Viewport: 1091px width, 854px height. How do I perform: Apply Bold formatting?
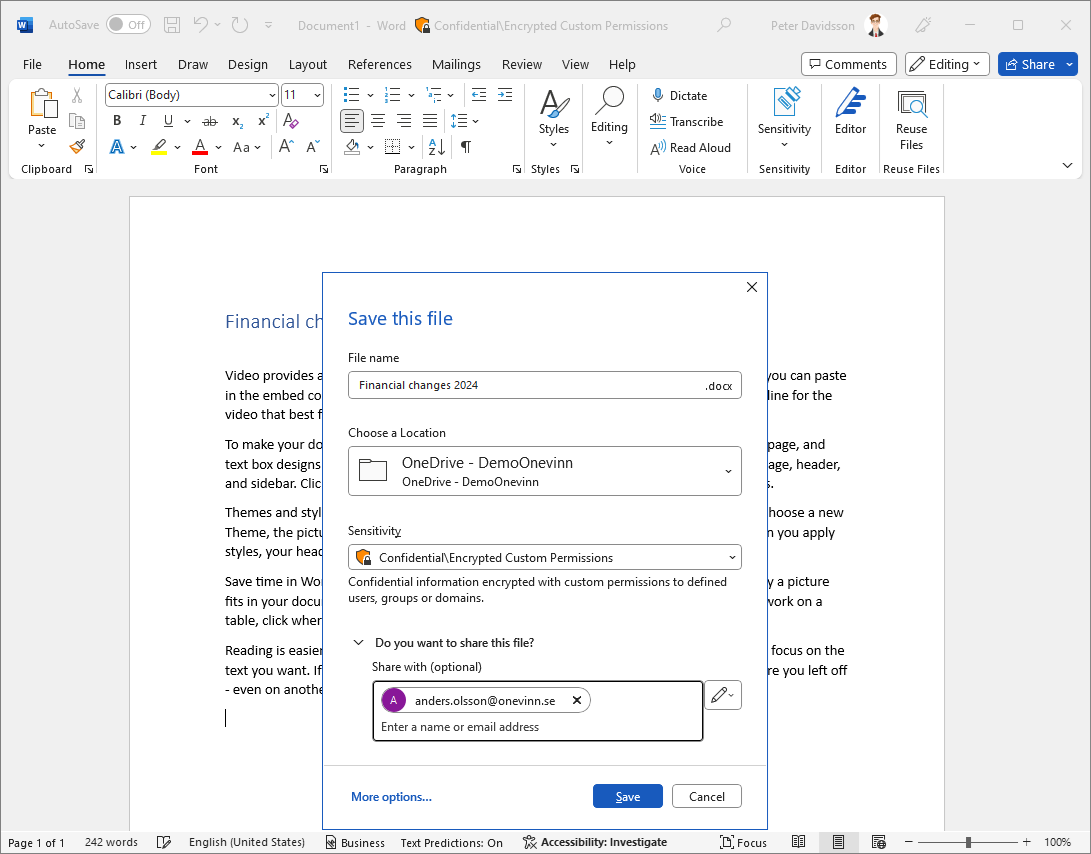[x=117, y=121]
